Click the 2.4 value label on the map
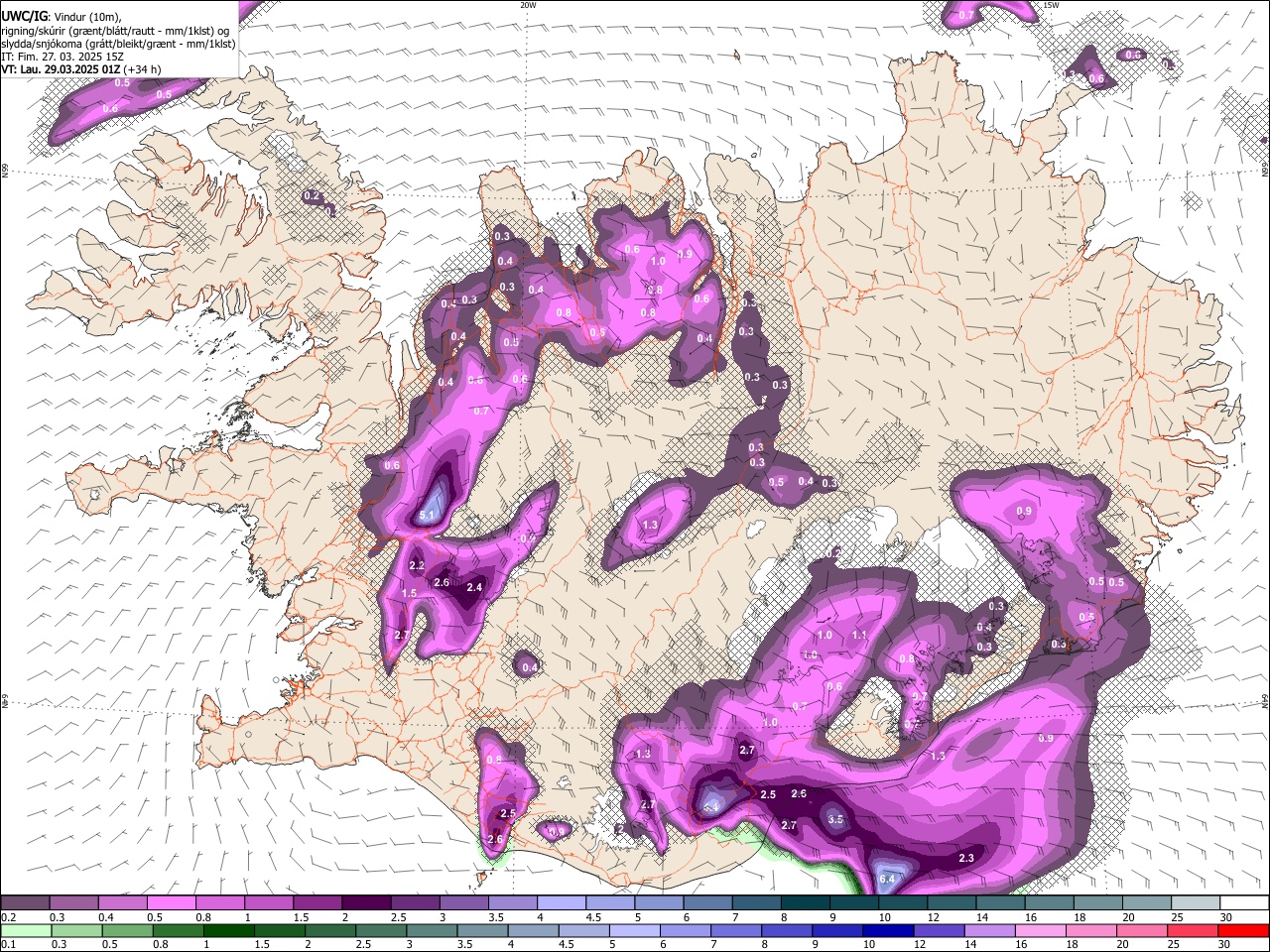1270x952 pixels. pos(474,587)
